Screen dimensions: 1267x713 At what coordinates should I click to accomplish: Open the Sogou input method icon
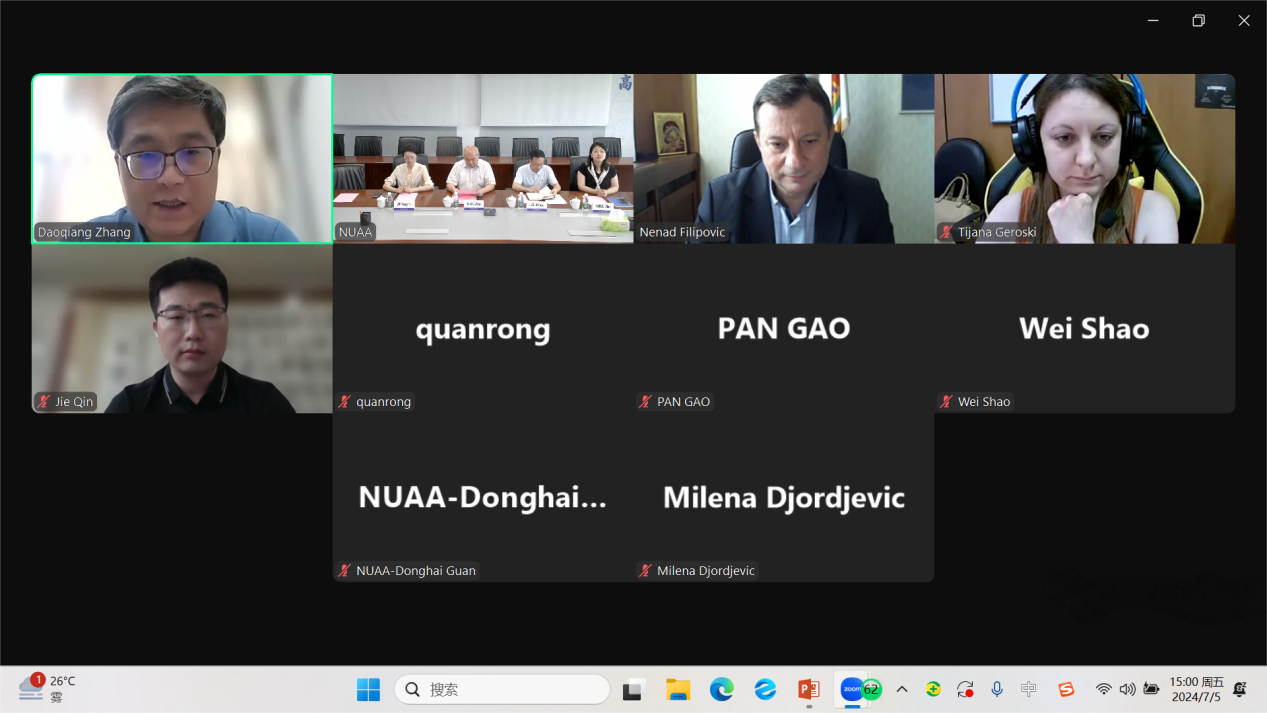click(x=1066, y=689)
